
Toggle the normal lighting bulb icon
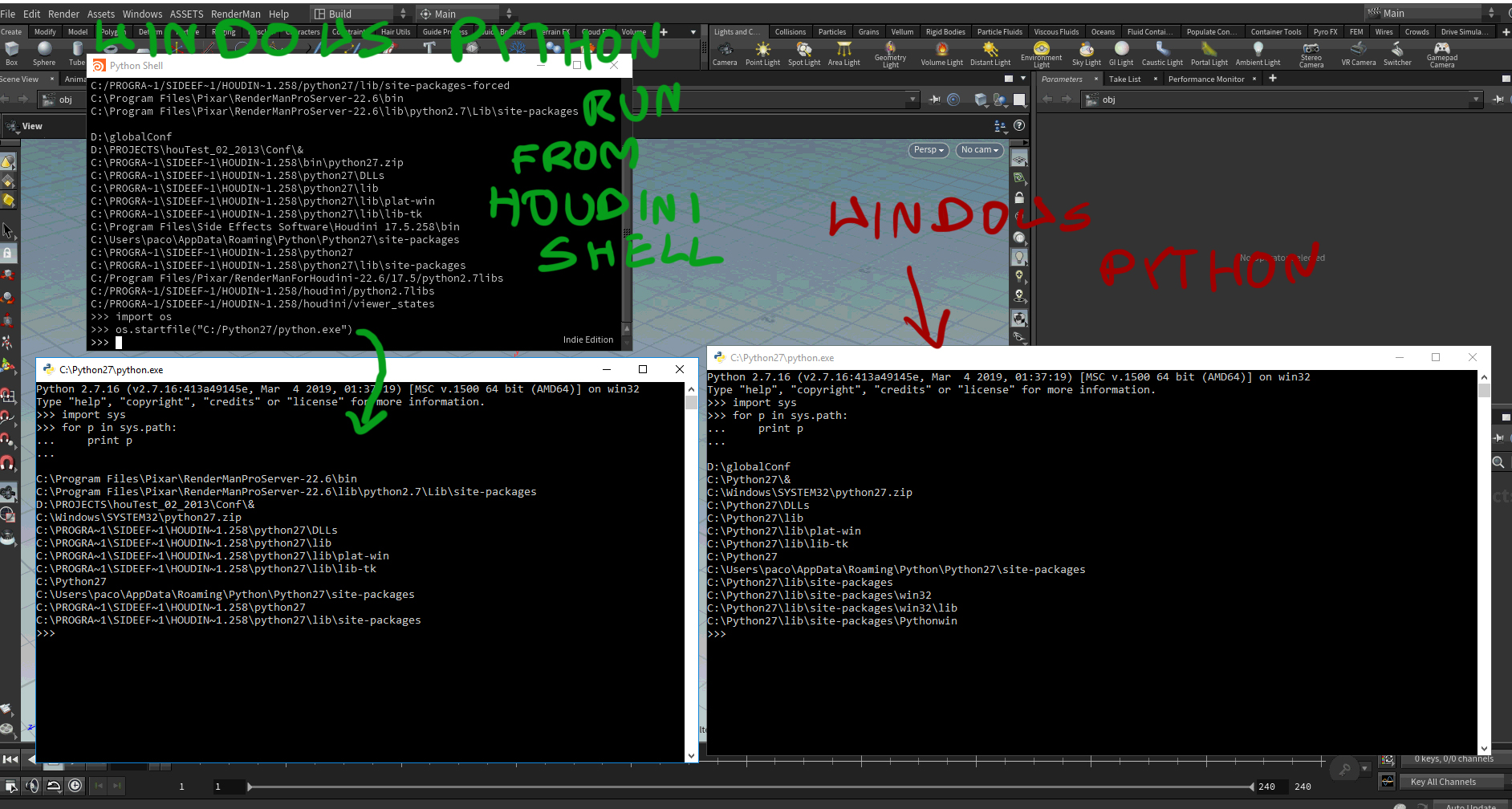(1019, 277)
